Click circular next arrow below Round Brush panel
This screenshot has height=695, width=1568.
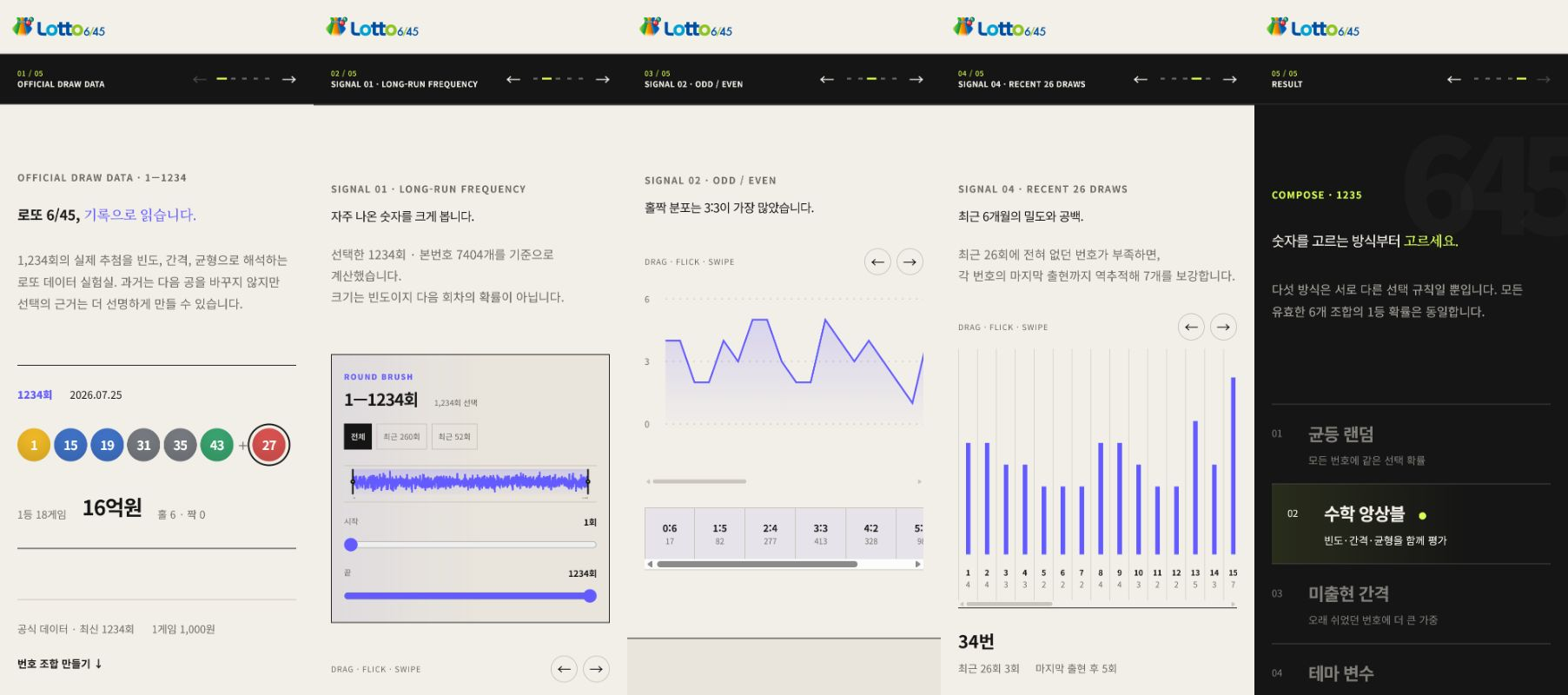click(596, 669)
